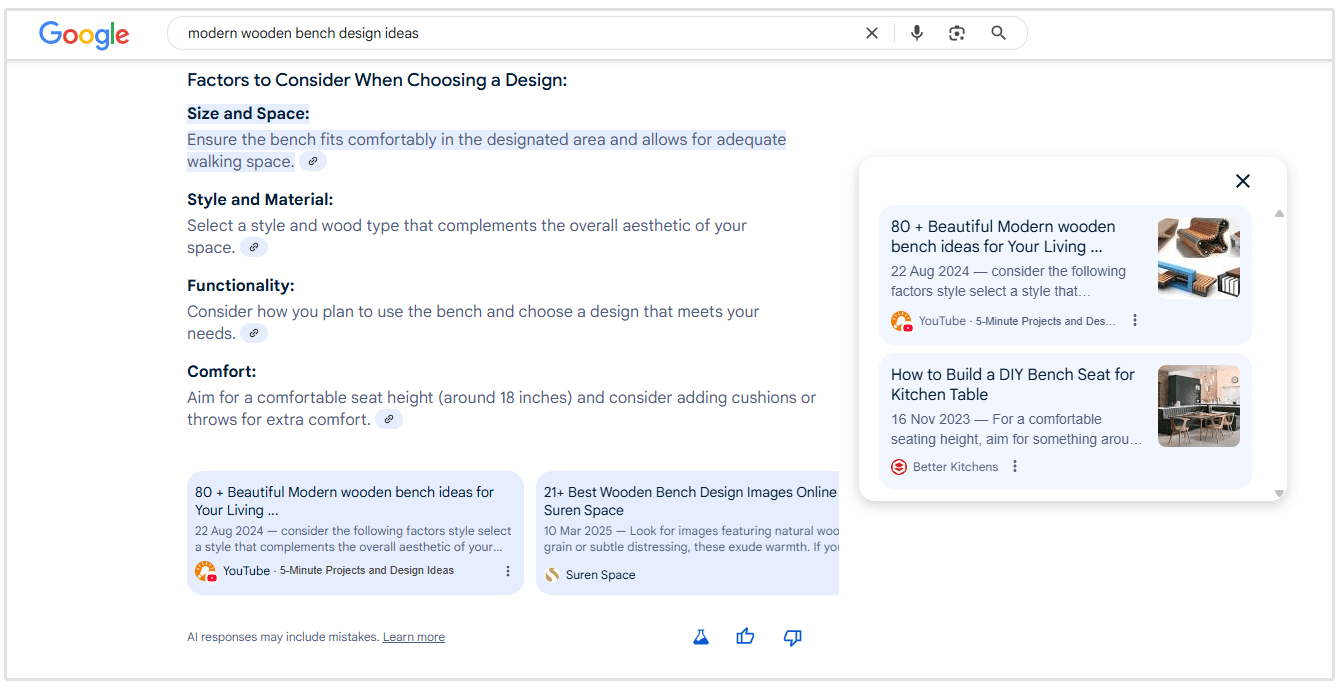The height and width of the screenshot is (690, 1340).
Task: Open source link icon after Comfort text
Action: [x=389, y=420]
